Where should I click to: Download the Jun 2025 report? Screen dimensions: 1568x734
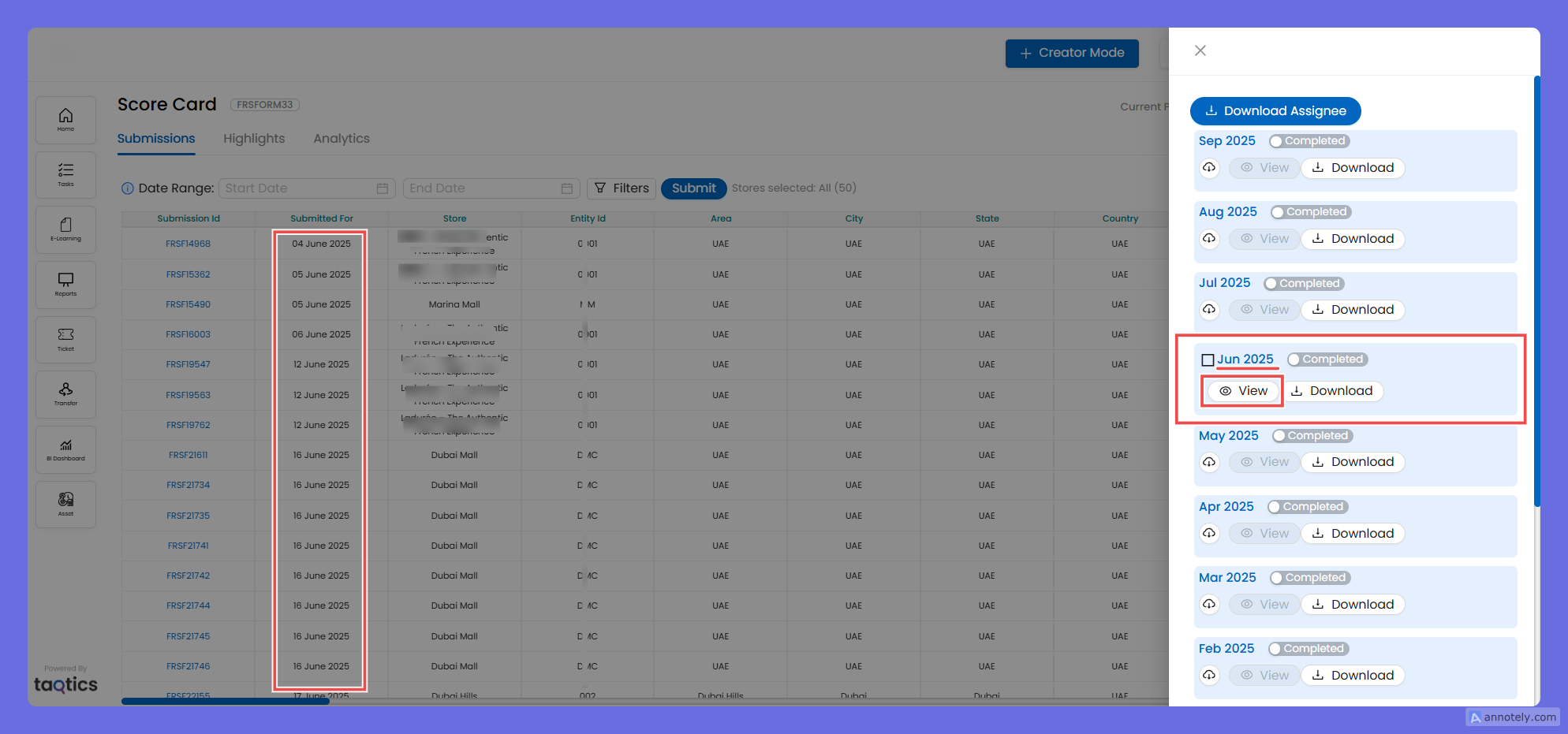pyautogui.click(x=1331, y=391)
